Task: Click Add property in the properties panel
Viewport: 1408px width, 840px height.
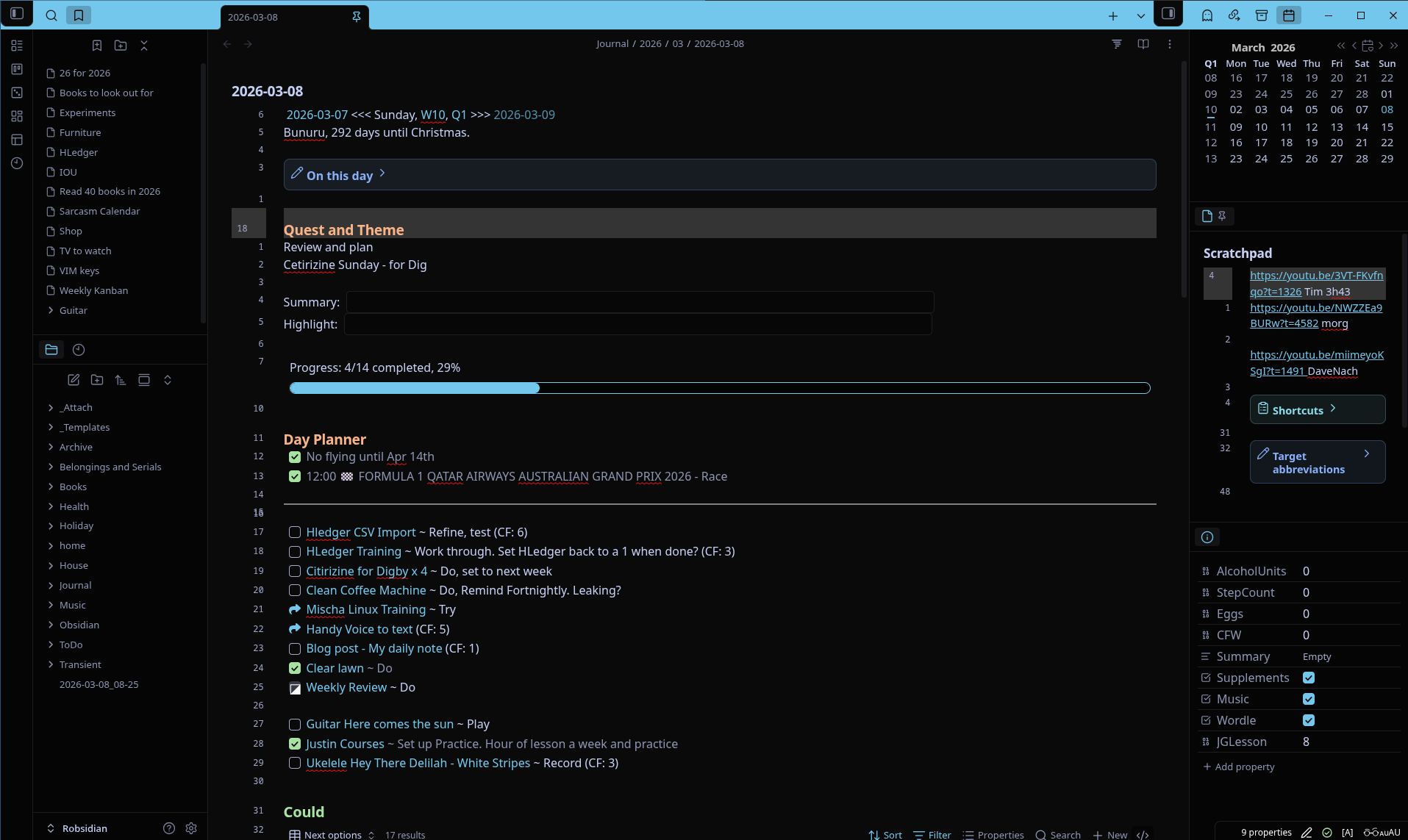Action: (1239, 767)
